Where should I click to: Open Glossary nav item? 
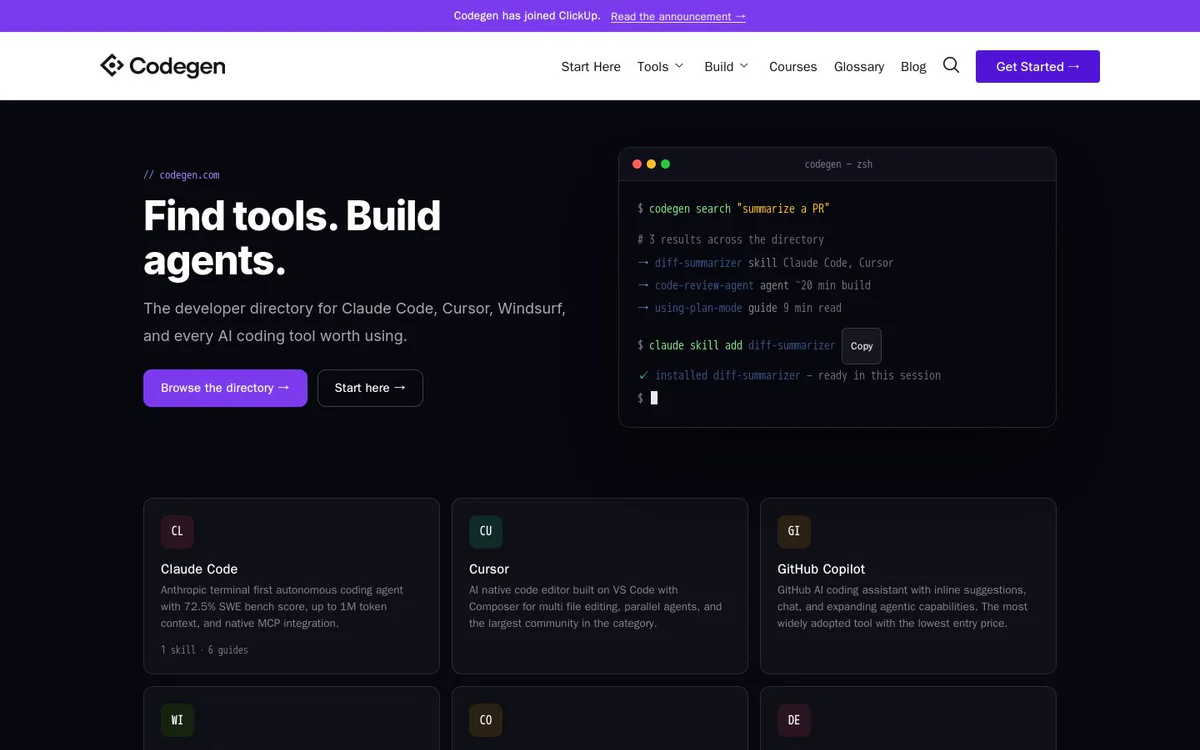(859, 66)
